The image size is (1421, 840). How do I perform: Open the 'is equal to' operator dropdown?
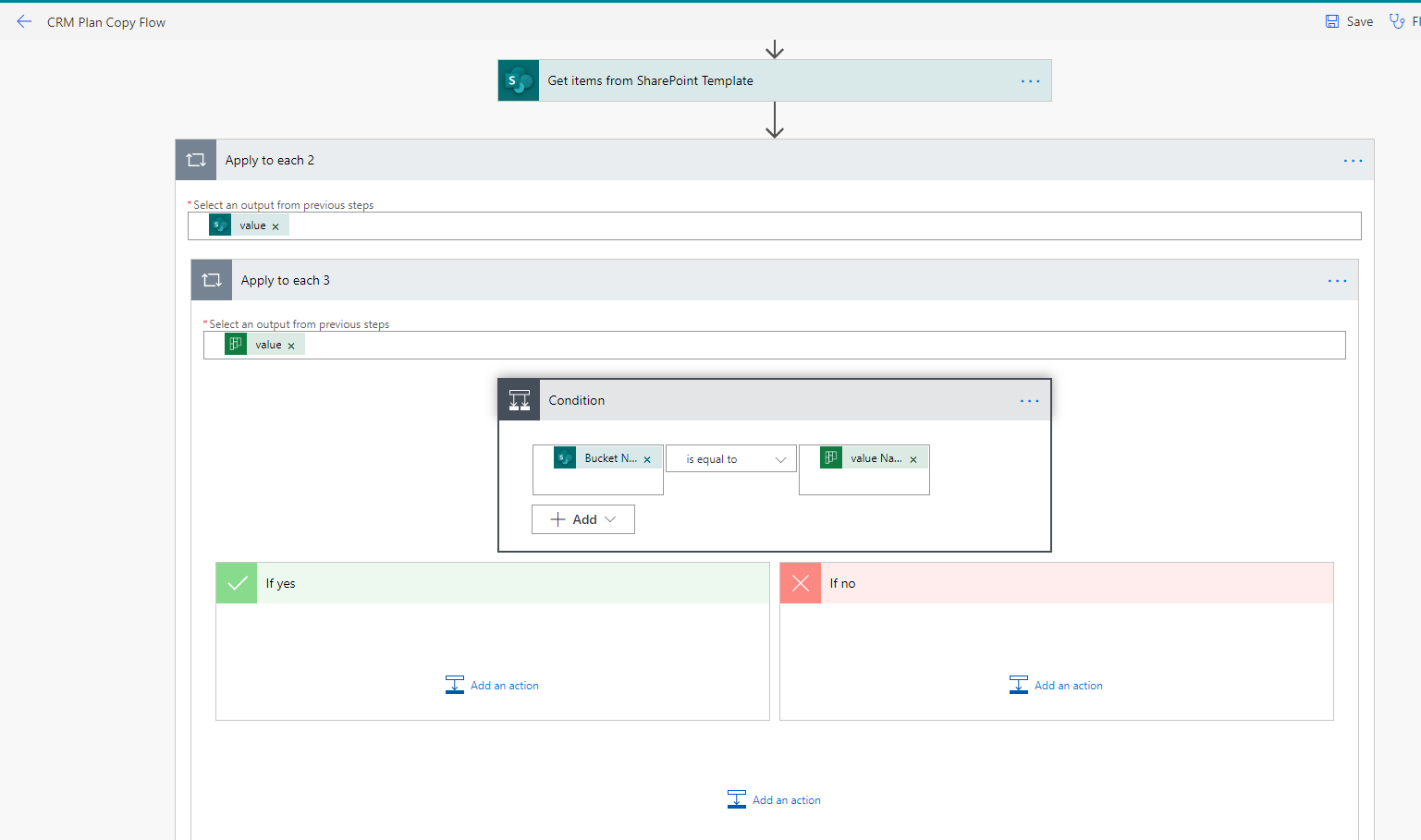pos(731,459)
